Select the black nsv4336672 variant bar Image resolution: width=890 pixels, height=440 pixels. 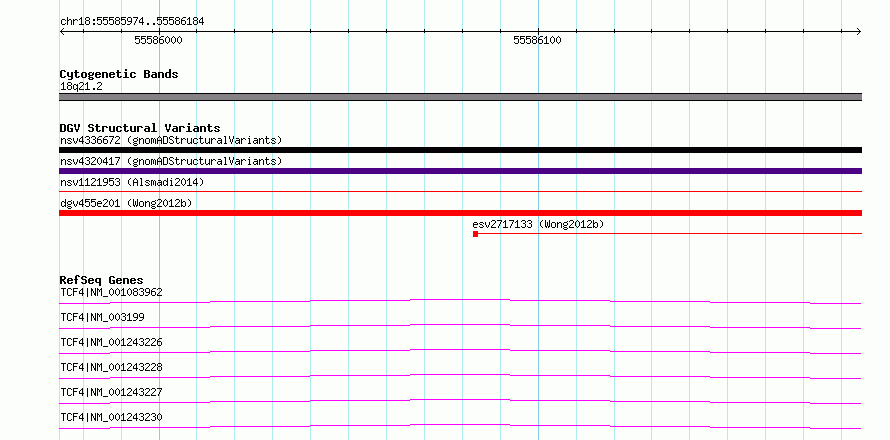(x=460, y=150)
